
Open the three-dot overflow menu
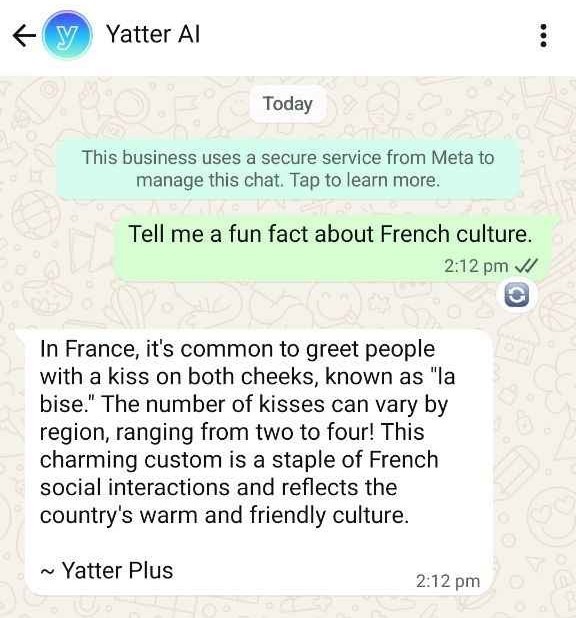[x=543, y=35]
